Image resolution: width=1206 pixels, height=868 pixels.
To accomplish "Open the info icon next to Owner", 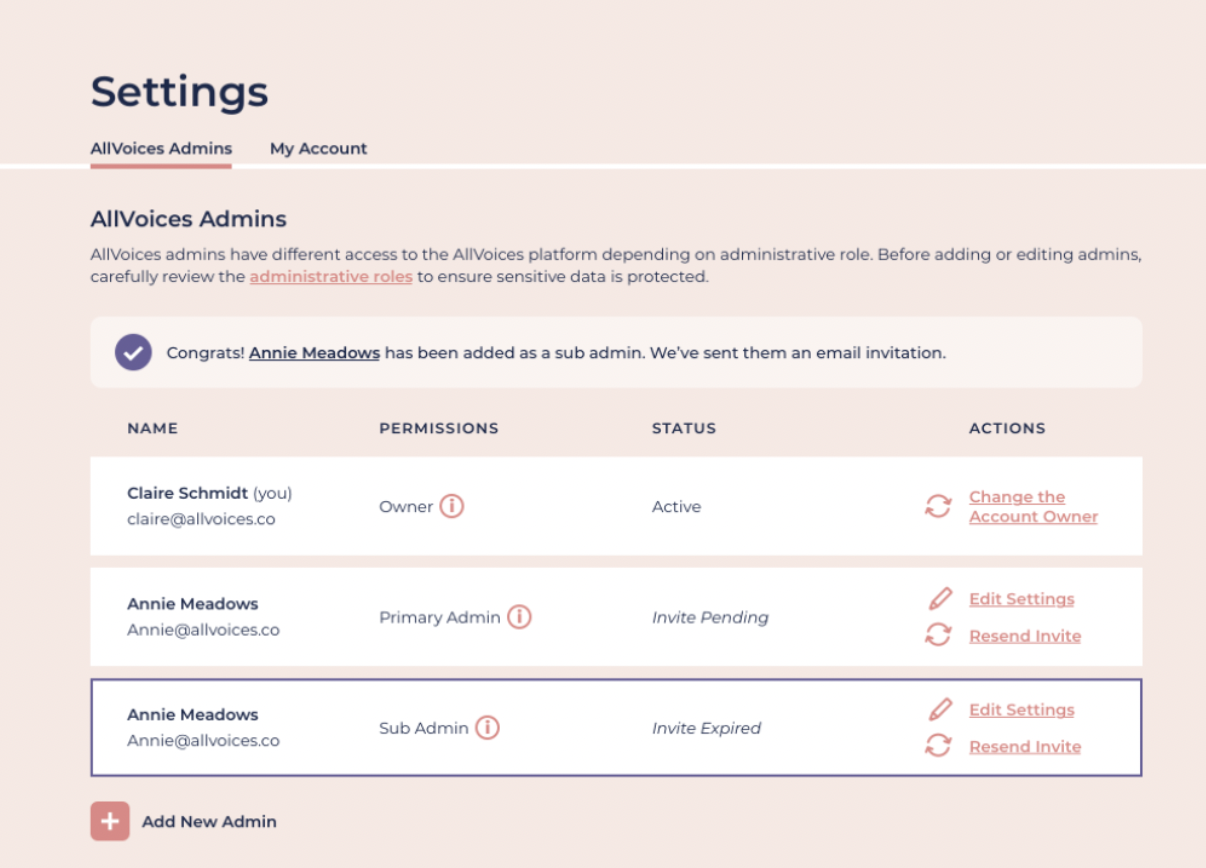I will pos(452,506).
